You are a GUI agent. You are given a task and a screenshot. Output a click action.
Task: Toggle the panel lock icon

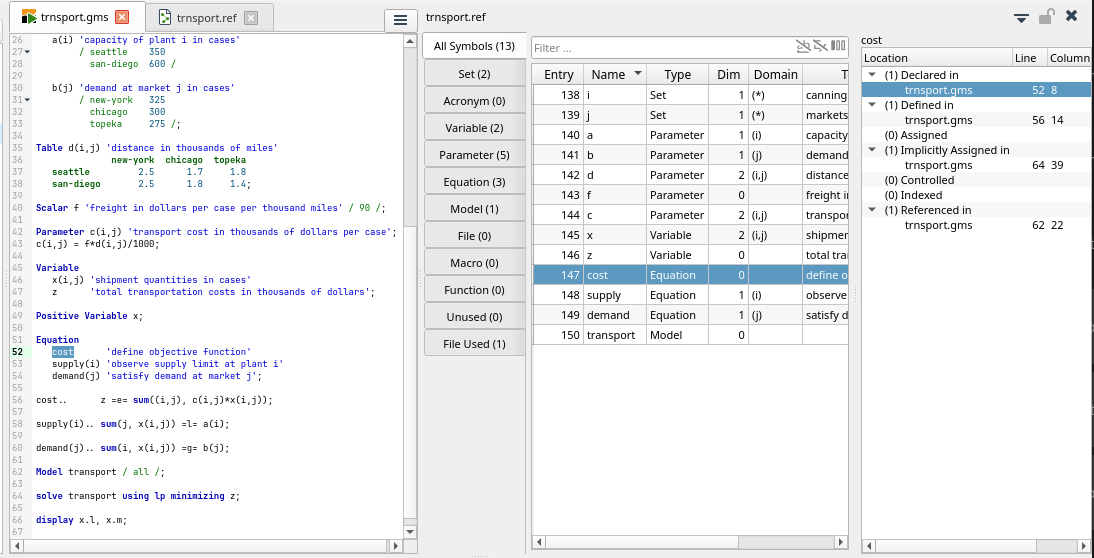pos(1046,17)
